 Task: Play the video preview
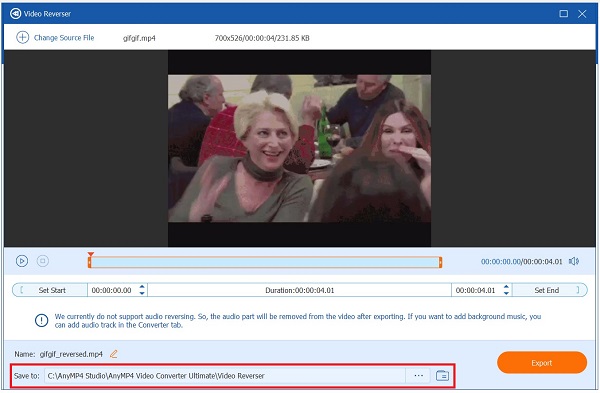22,261
